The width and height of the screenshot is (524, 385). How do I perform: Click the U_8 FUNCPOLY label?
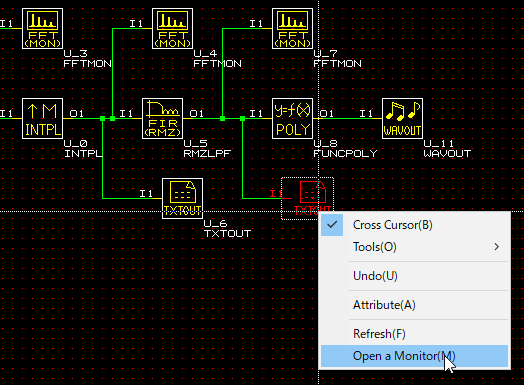click(345, 149)
